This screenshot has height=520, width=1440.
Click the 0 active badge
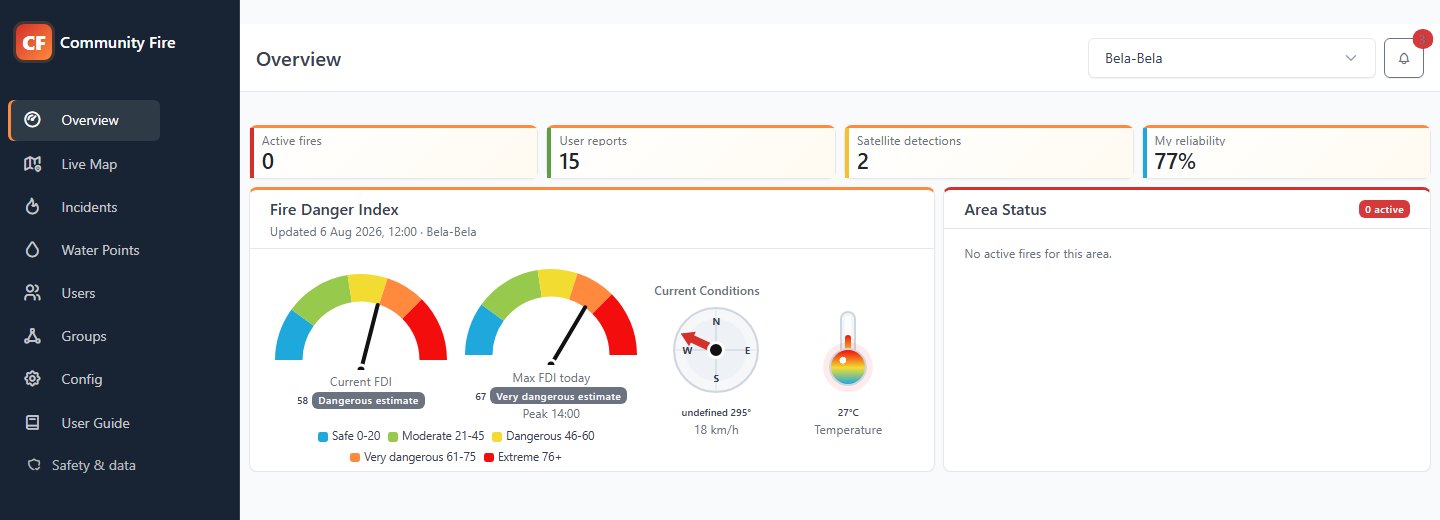click(x=1384, y=209)
